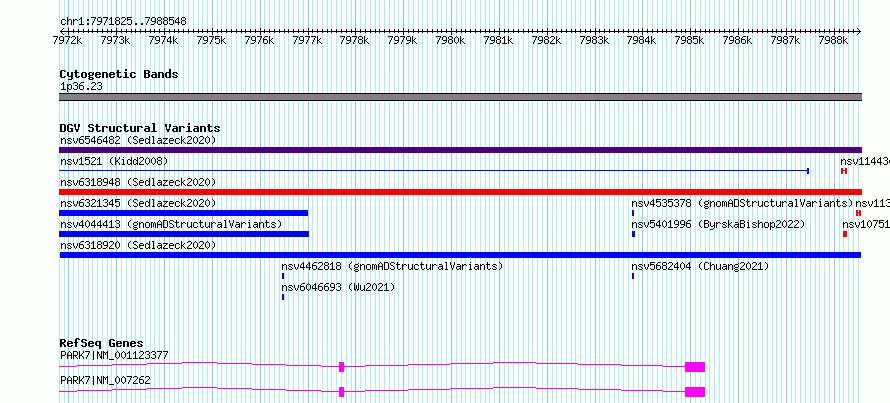890x403 pixels.
Task: Select the 7988k ruler label
Action: pyautogui.click(x=833, y=40)
